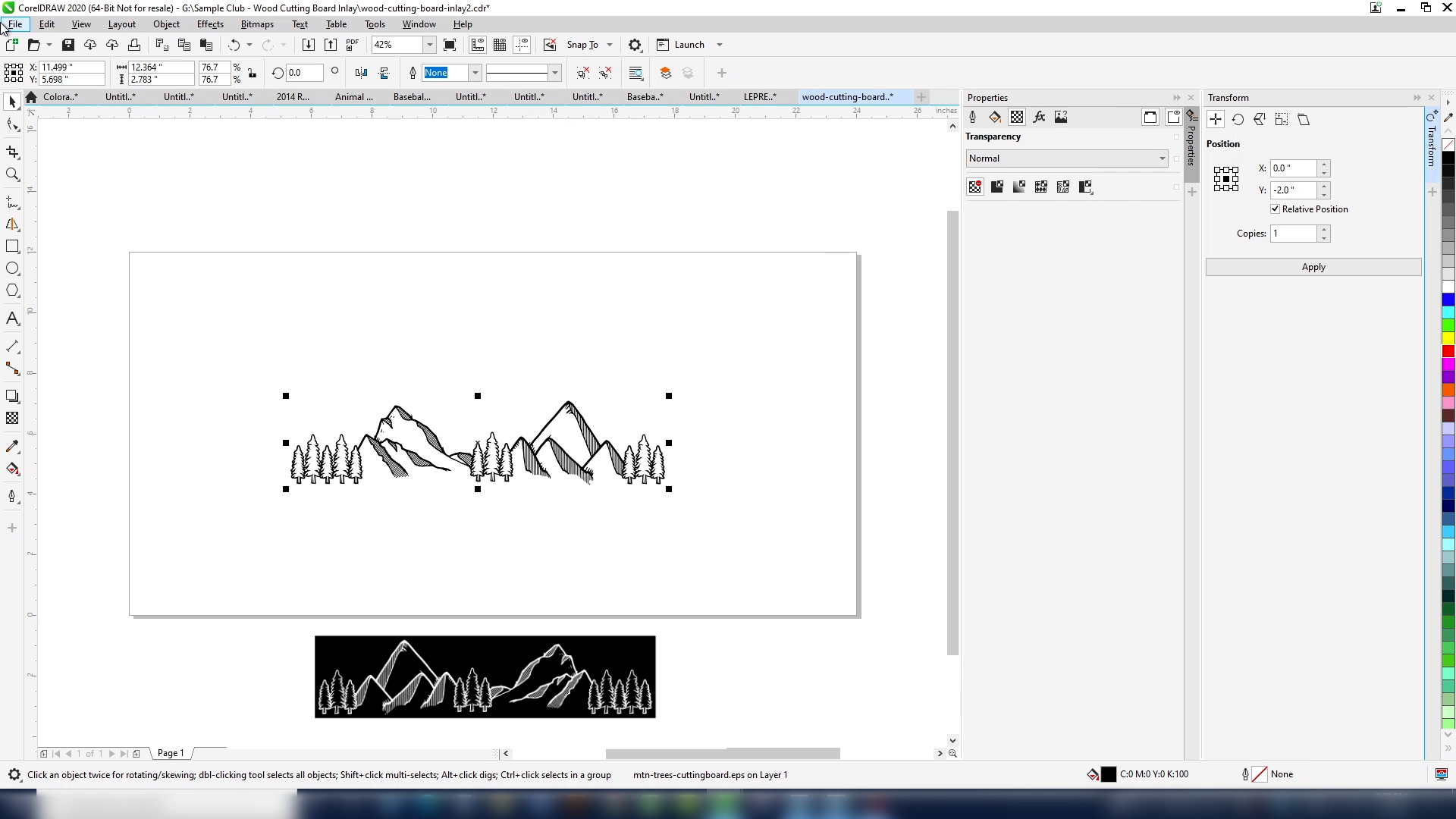This screenshot has width=1456, height=819.
Task: Click the red color swatch in palette
Action: (1448, 351)
